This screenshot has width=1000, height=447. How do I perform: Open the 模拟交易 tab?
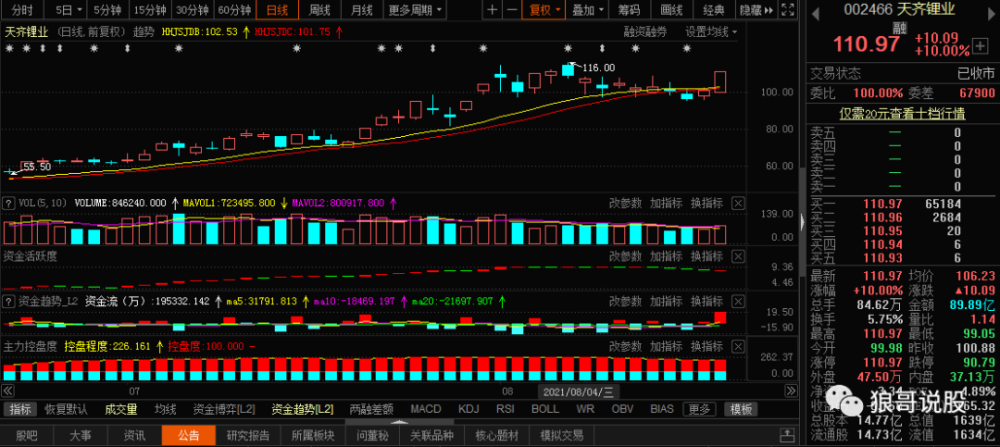click(562, 436)
